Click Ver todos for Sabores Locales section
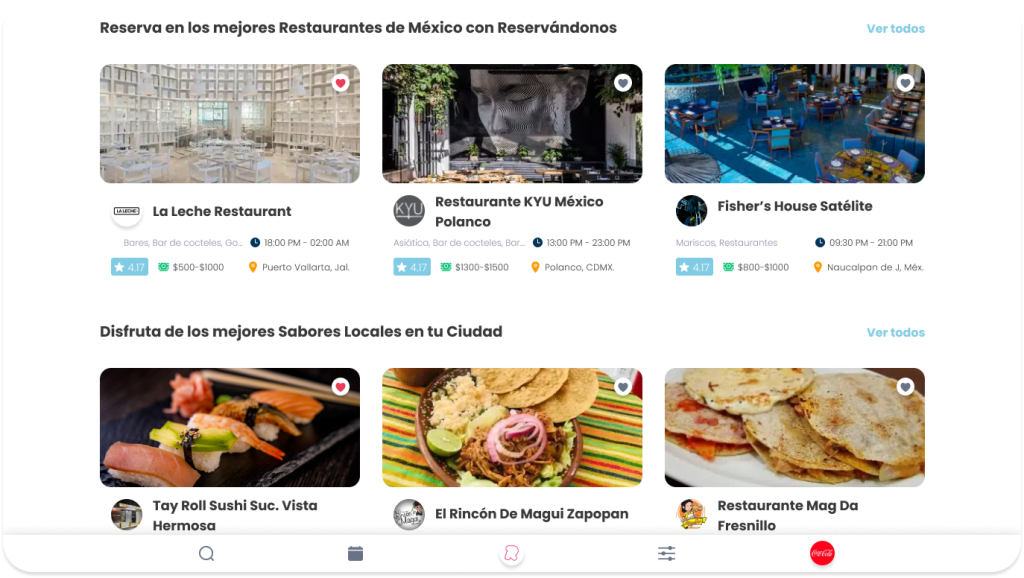The width and height of the screenshot is (1024, 578). click(x=895, y=332)
